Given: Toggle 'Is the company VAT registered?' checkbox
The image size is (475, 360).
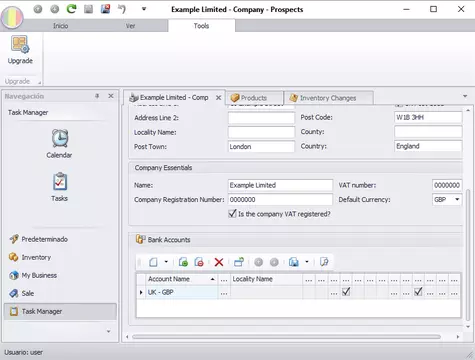Looking at the screenshot, I should click(x=232, y=213).
